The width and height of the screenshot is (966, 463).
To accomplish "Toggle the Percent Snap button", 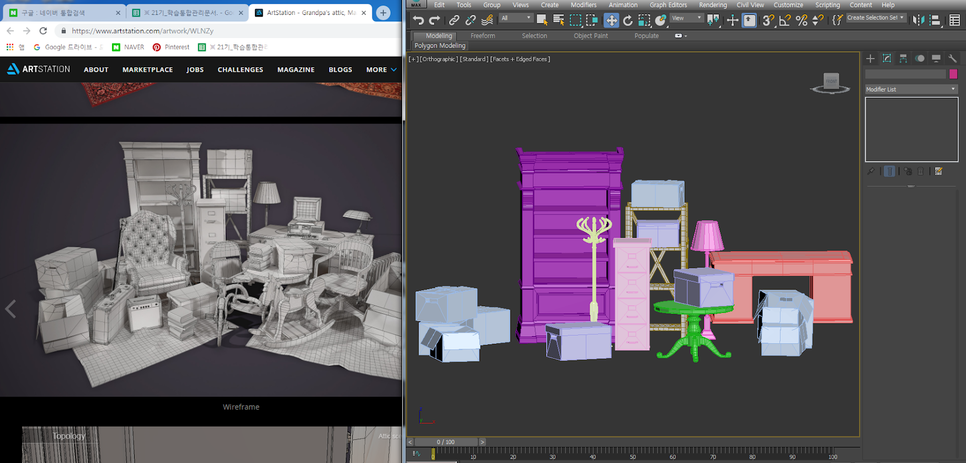I will coord(802,20).
